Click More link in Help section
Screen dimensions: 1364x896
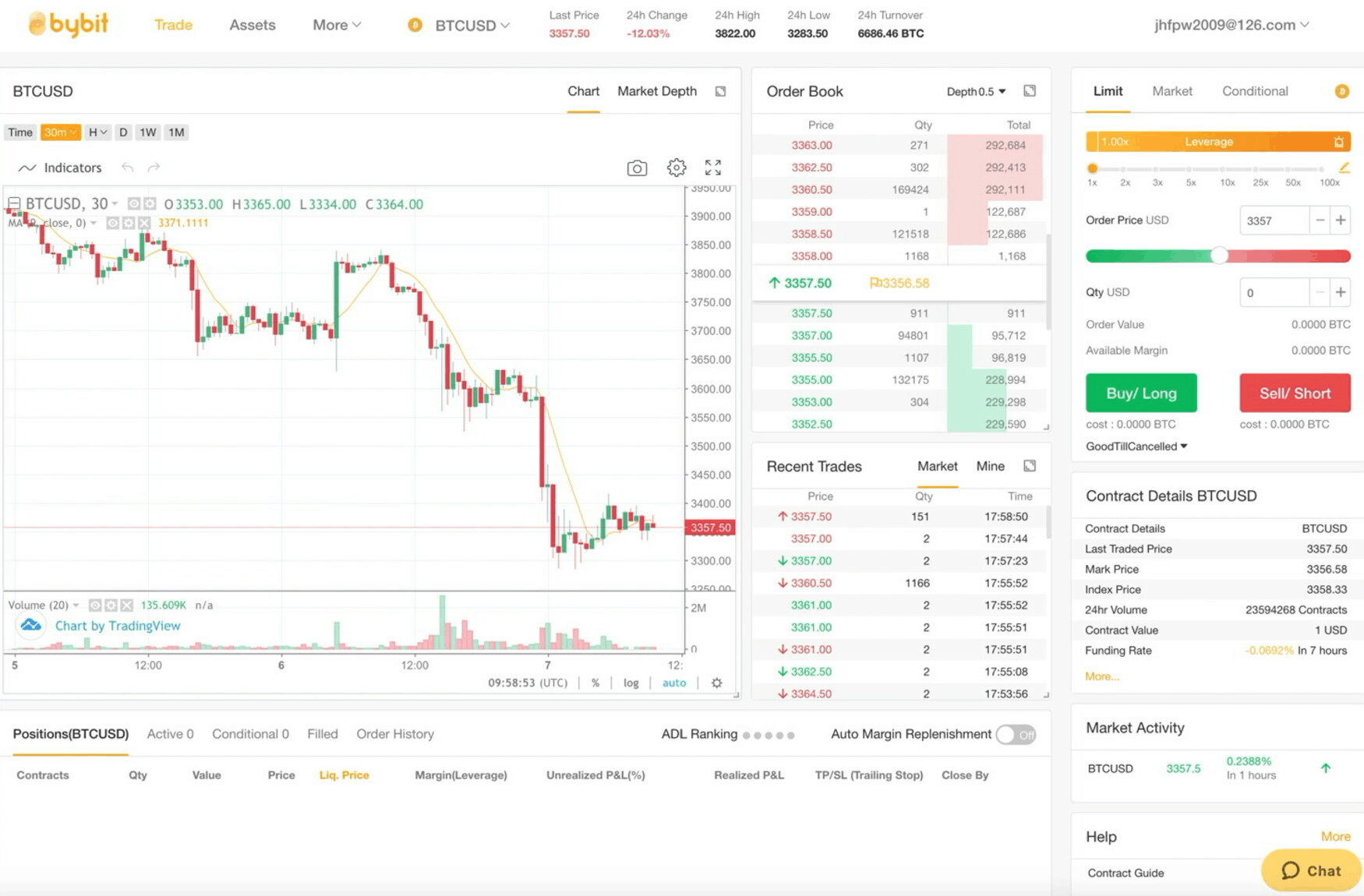point(1335,836)
